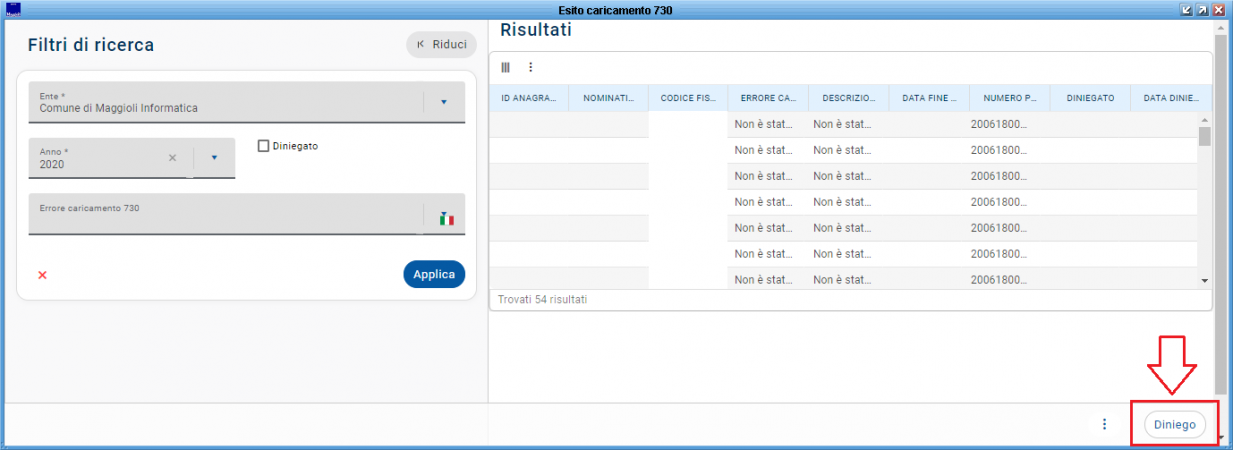Image resolution: width=1233 pixels, height=450 pixels.
Task: Click the Italian flag lookup icon
Action: (446, 218)
